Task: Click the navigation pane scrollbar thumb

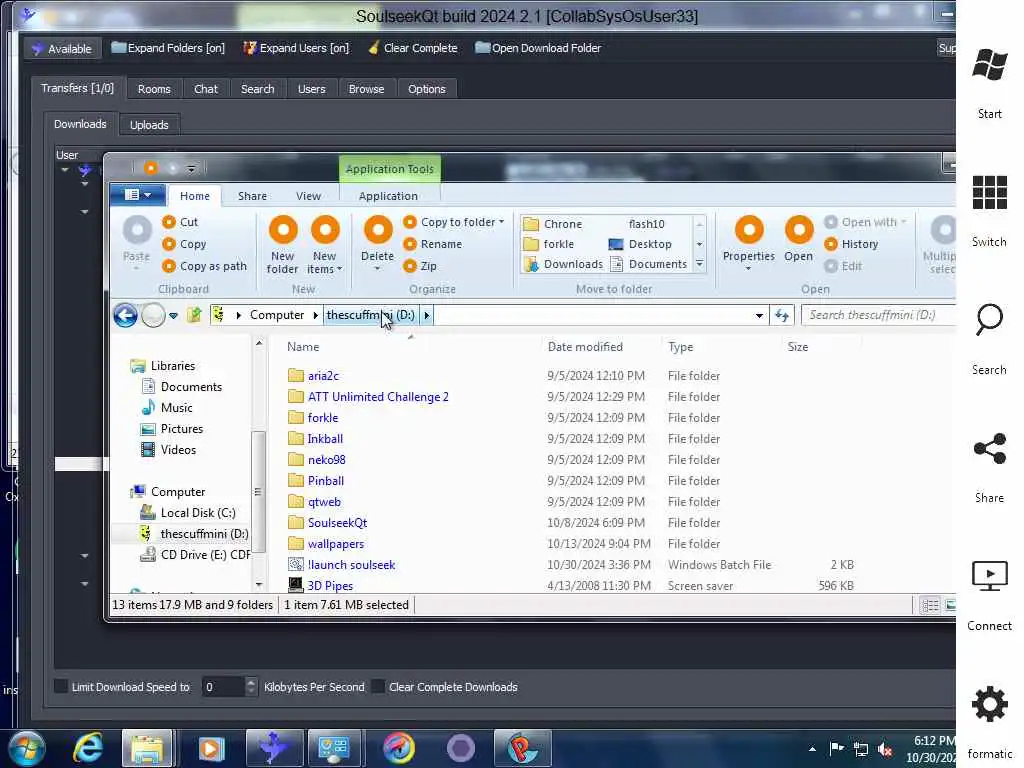Action: [x=259, y=491]
